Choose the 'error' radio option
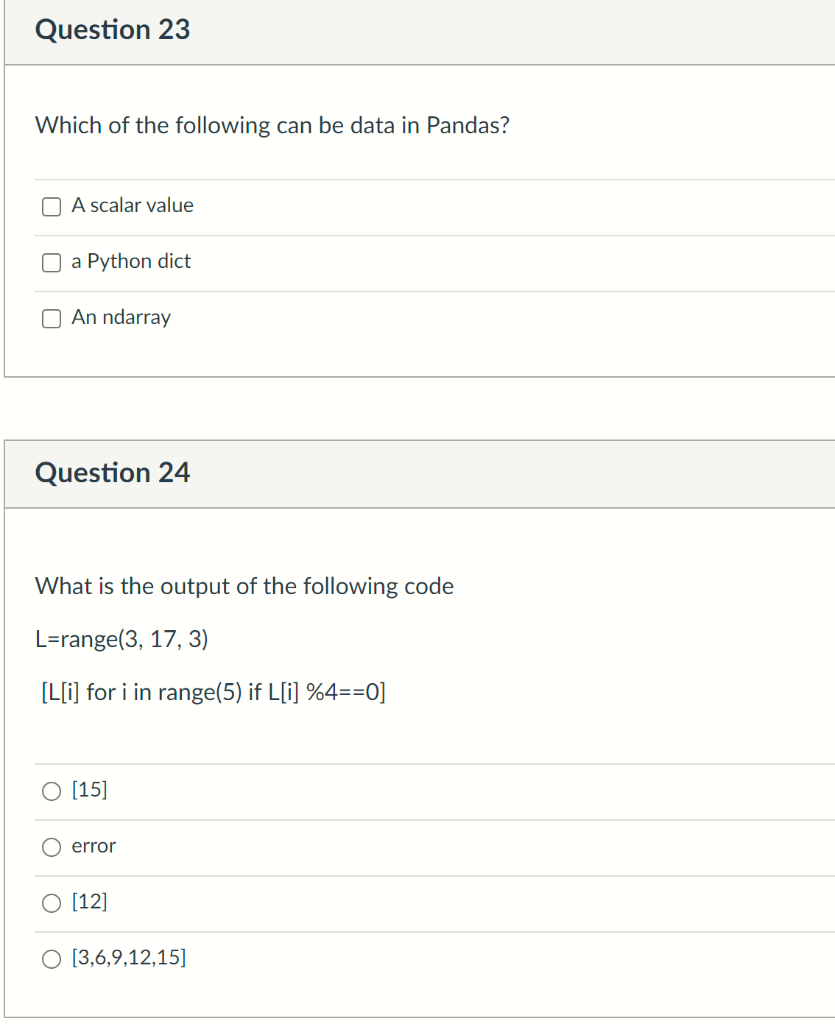The image size is (835, 1024). [x=52, y=847]
